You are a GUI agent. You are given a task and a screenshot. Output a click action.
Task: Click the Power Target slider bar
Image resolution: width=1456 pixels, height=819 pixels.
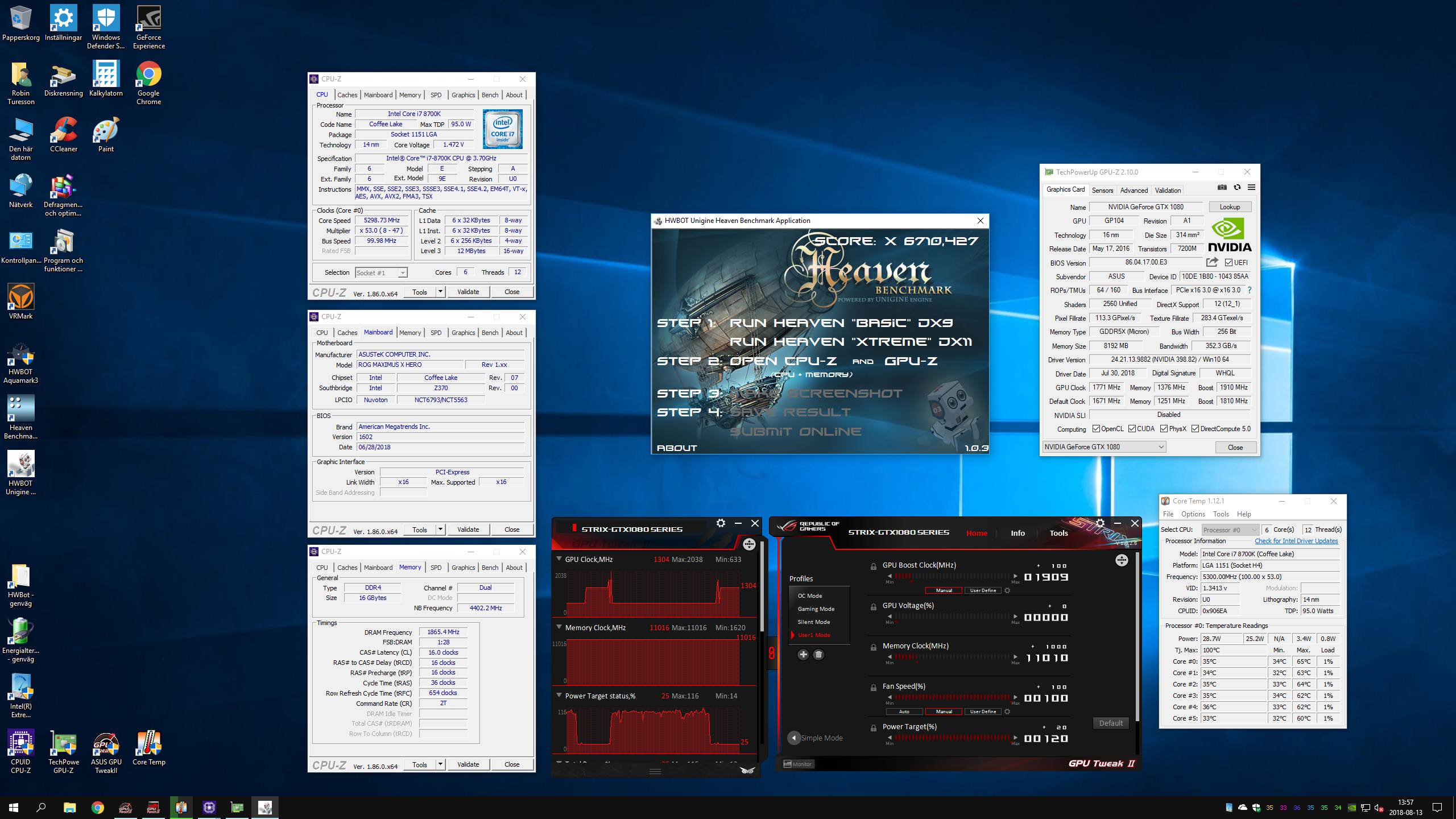[x=952, y=738]
